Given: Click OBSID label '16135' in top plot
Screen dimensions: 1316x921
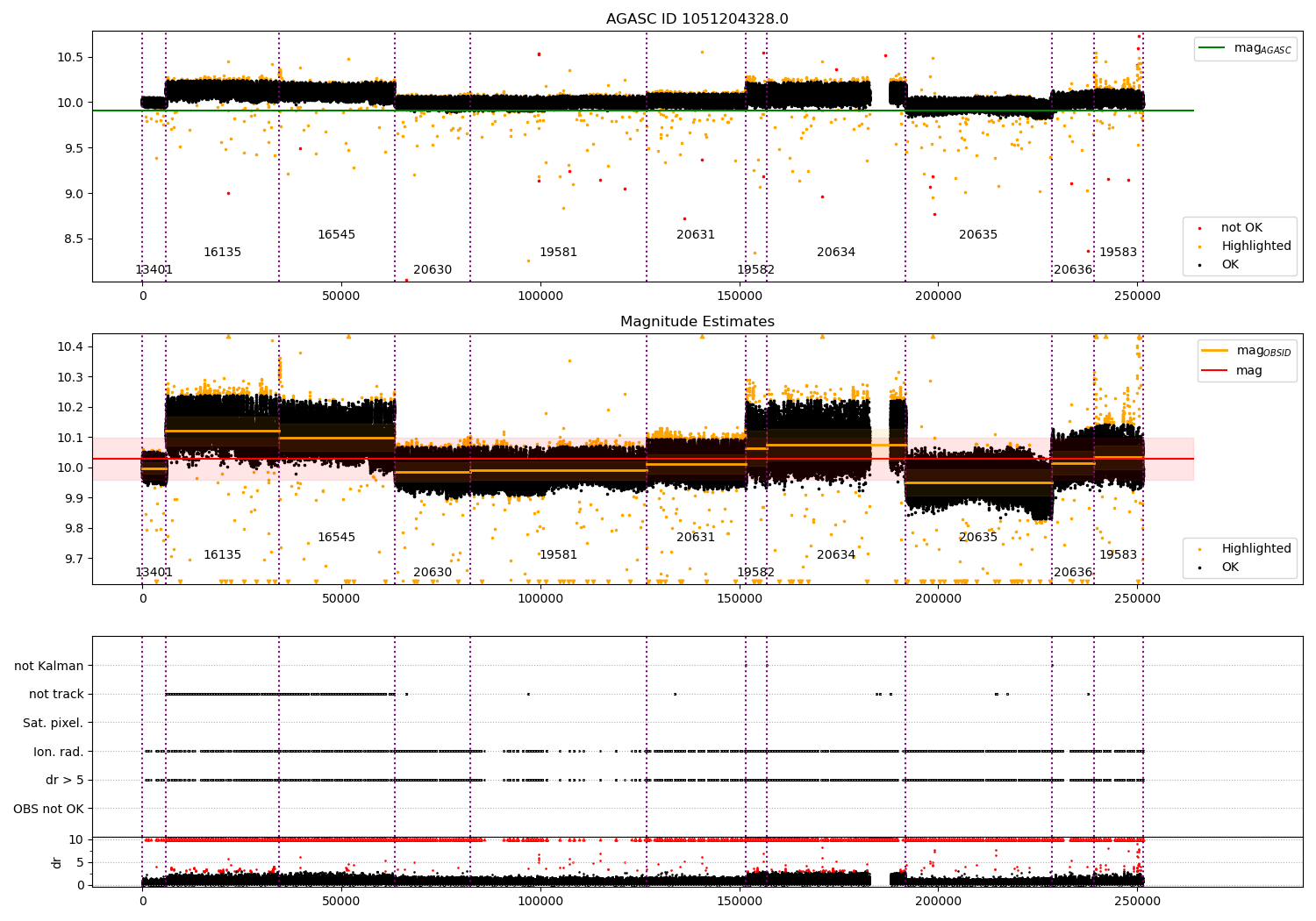Looking at the screenshot, I should tap(222, 253).
